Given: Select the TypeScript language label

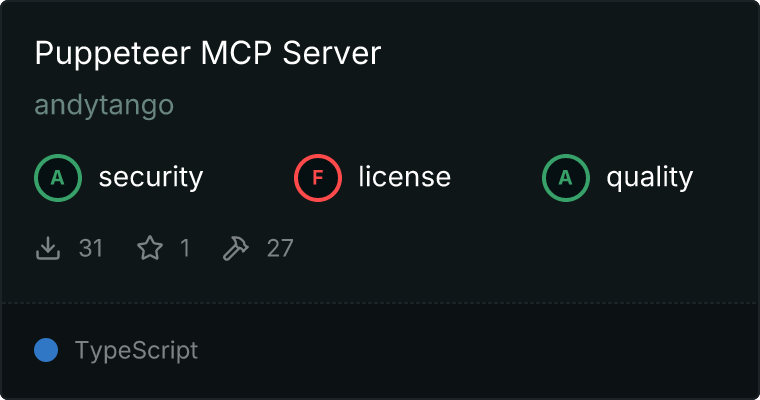Looking at the screenshot, I should (136, 351).
